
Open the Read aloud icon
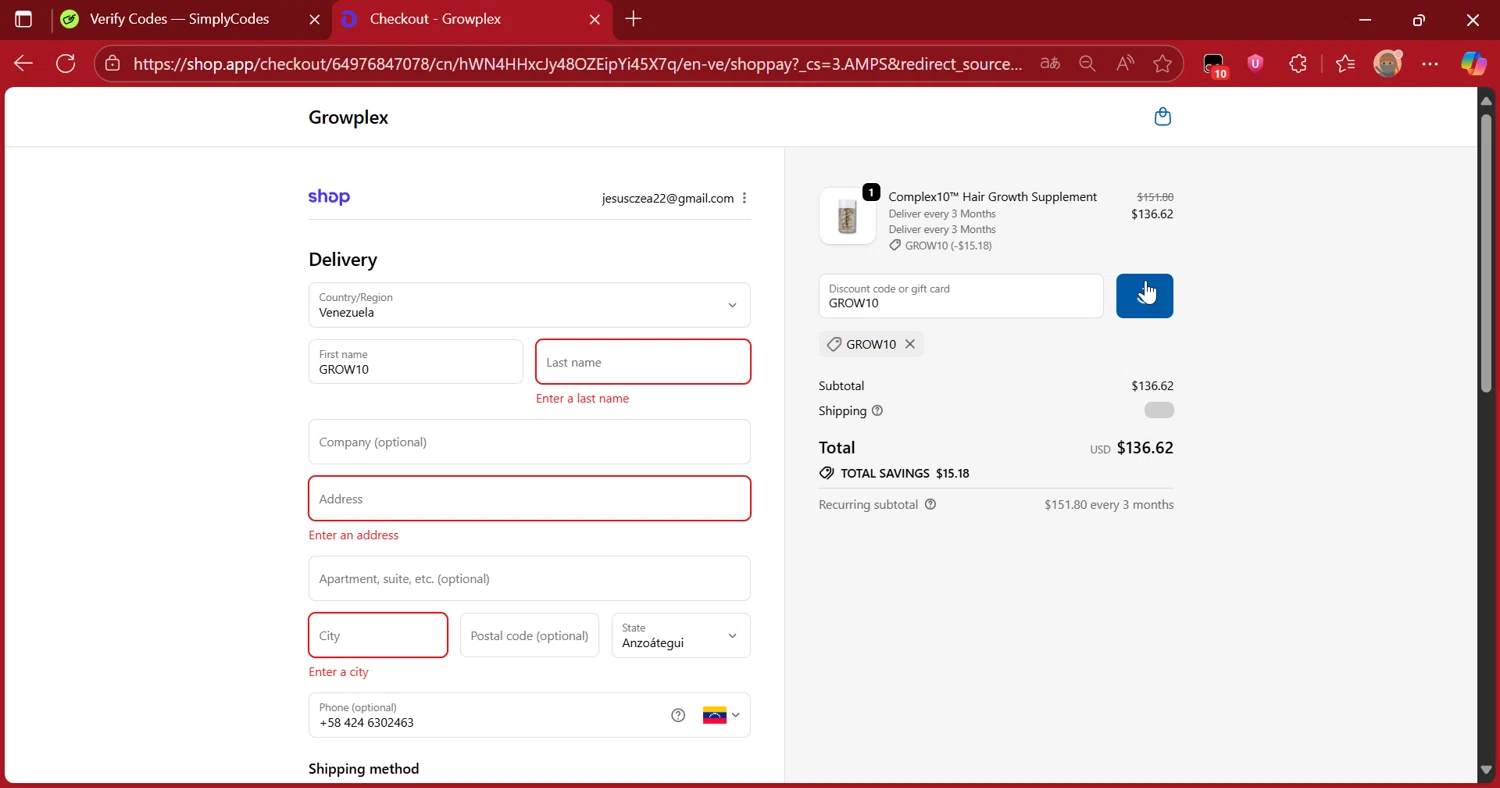[x=1125, y=64]
